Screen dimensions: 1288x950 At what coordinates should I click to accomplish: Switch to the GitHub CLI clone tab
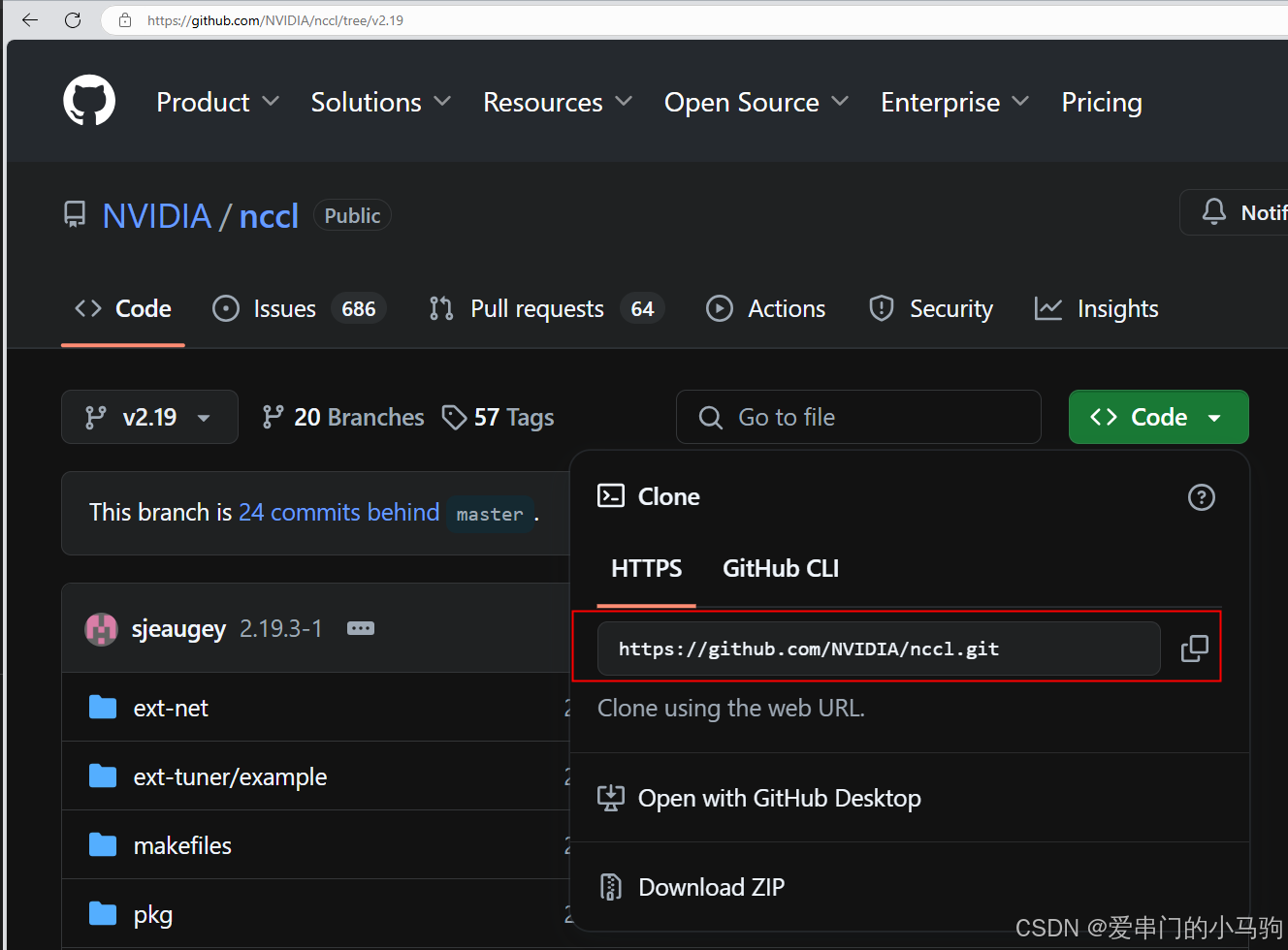(x=781, y=568)
